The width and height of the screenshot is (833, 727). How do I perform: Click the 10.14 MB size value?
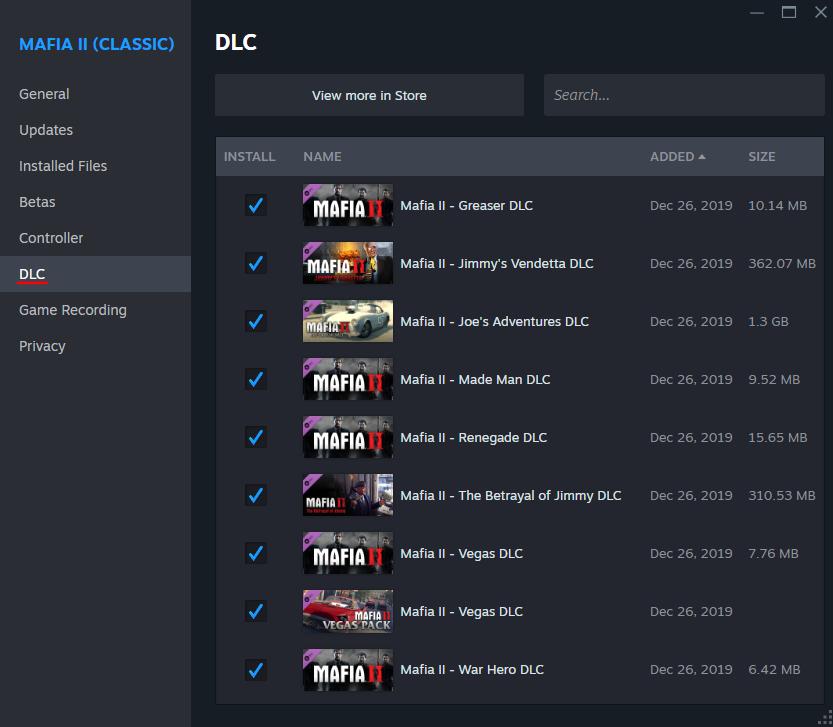778,205
